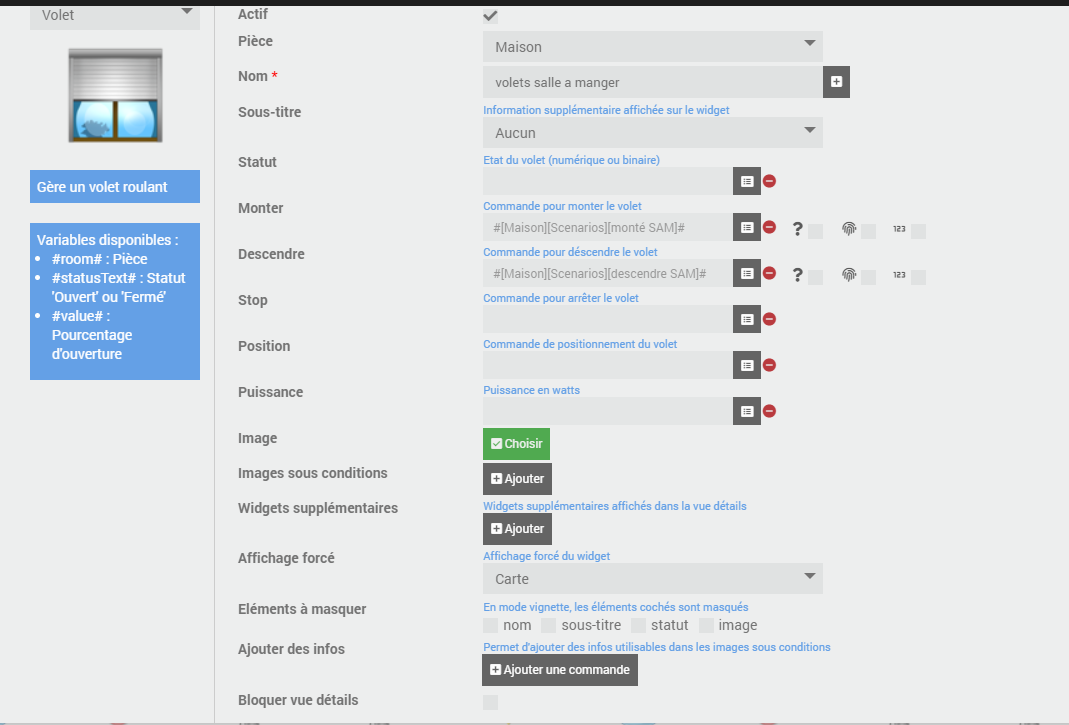Click the 'Gère un volet roulant' description box
This screenshot has height=725, width=1069.
pyautogui.click(x=115, y=187)
